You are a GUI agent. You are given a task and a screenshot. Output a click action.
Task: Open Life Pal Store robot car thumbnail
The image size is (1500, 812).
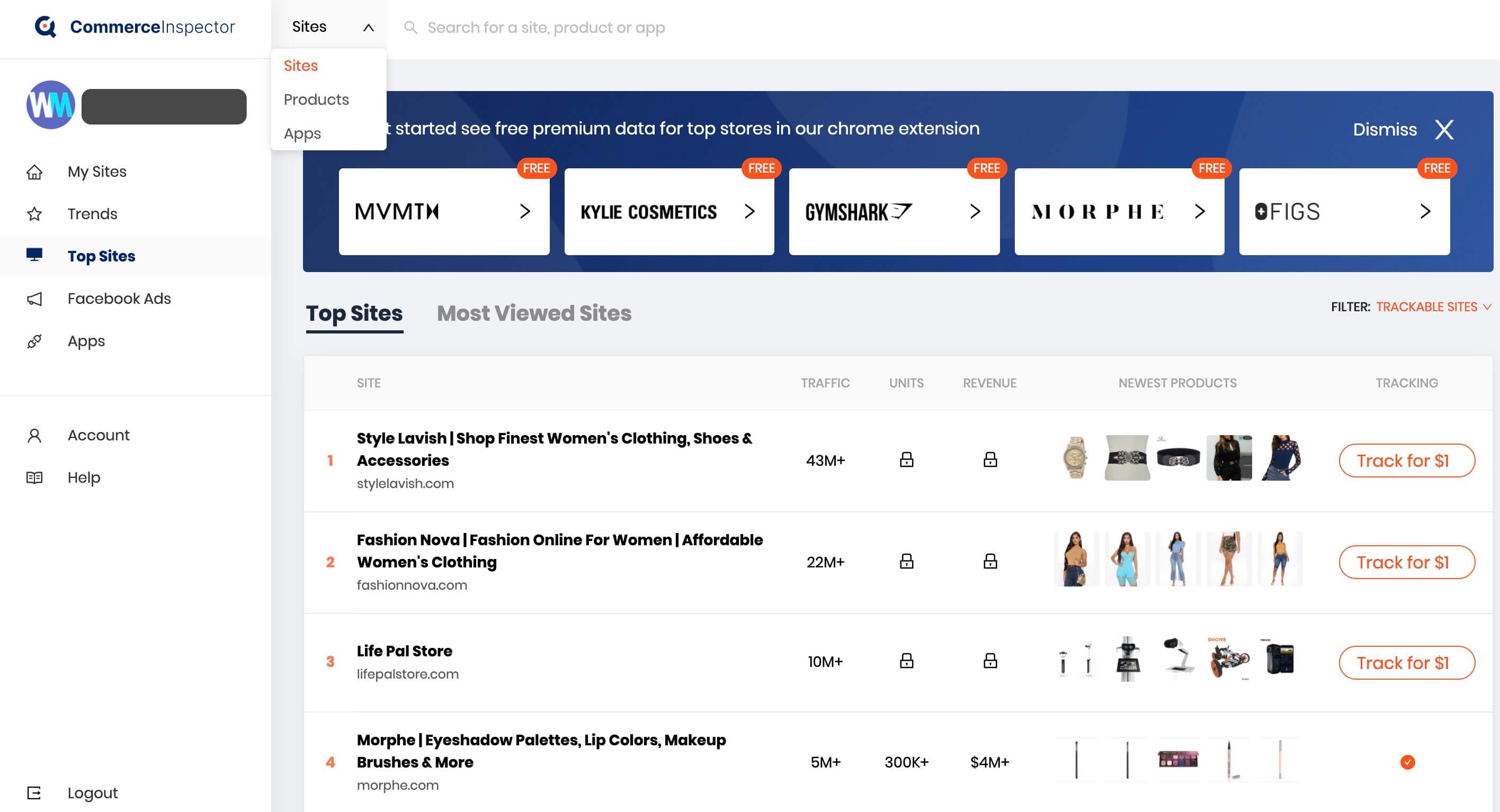(x=1229, y=658)
